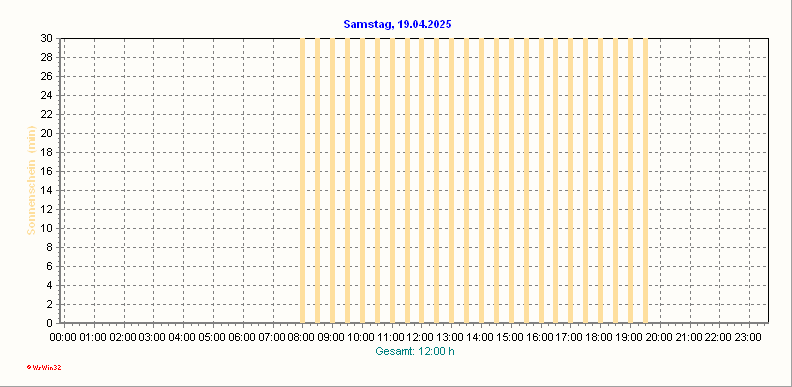Click the chart title Samstag, 19.04.2025
Image resolution: width=792 pixels, height=387 pixels.
pyautogui.click(x=397, y=24)
